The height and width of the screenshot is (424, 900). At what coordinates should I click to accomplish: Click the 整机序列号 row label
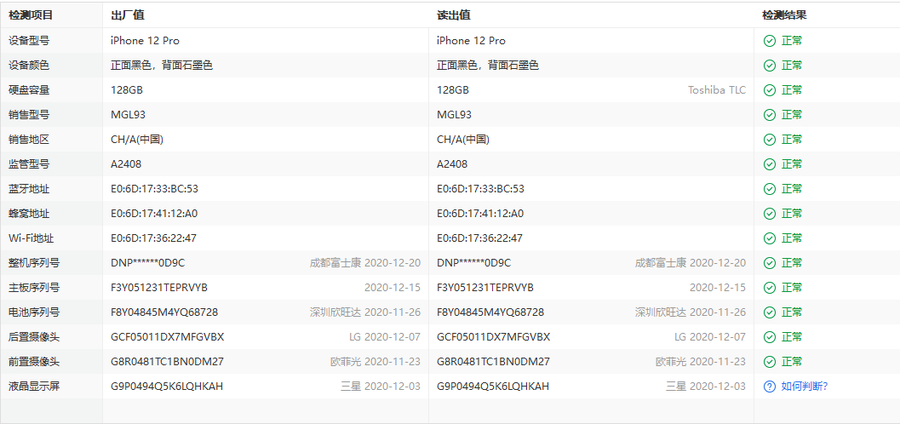[34, 263]
